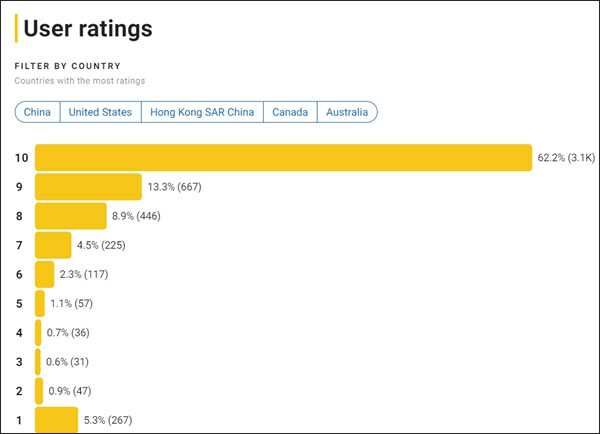Click the 62.2% (3.1K) label
Viewport: 600px width, 434px height.
(566, 158)
